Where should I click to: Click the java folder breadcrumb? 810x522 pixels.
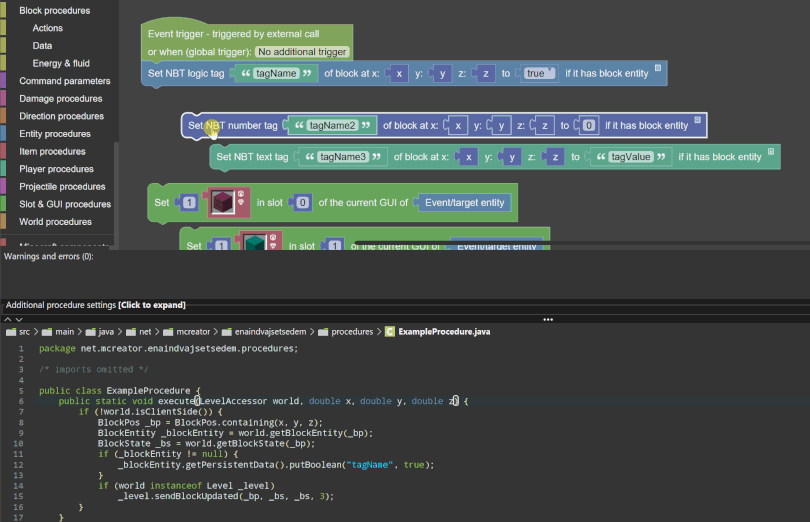pos(100,332)
